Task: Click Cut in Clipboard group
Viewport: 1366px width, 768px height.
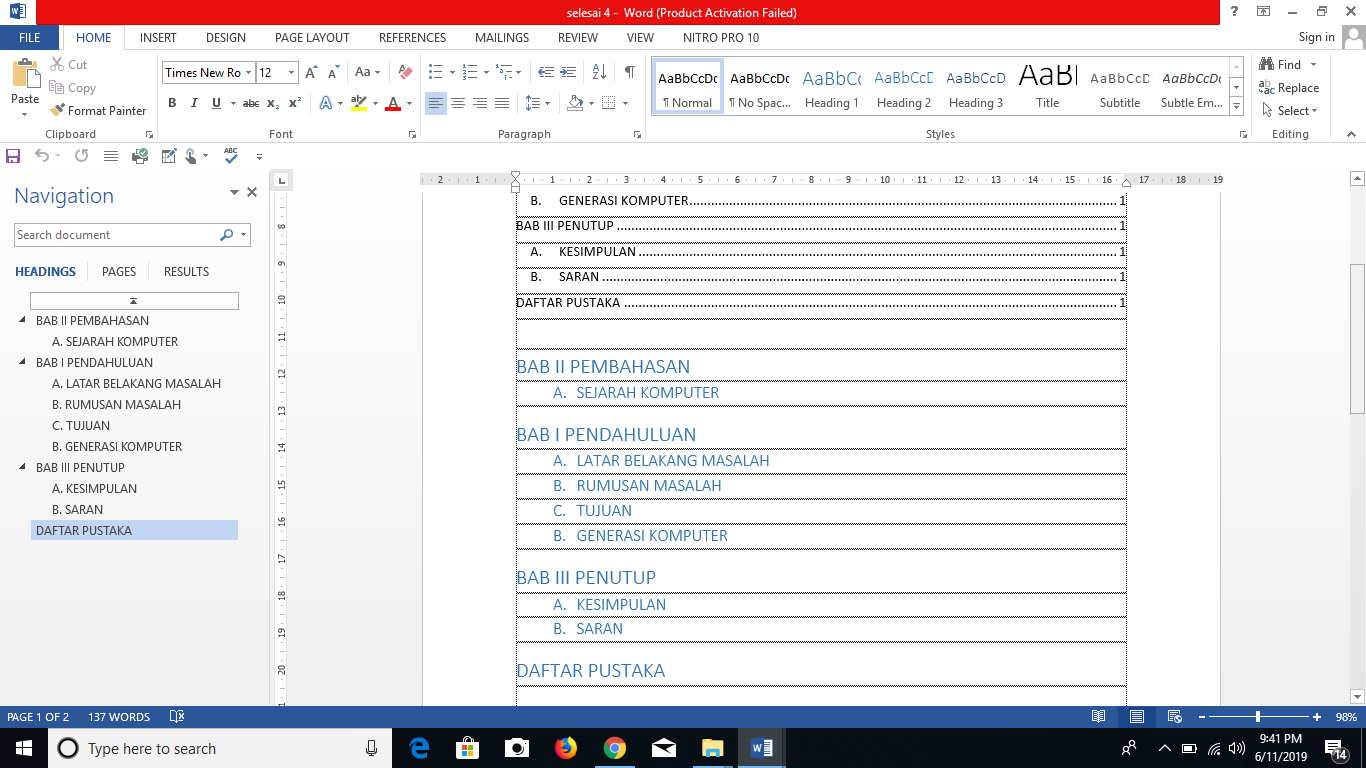Action: [x=68, y=64]
